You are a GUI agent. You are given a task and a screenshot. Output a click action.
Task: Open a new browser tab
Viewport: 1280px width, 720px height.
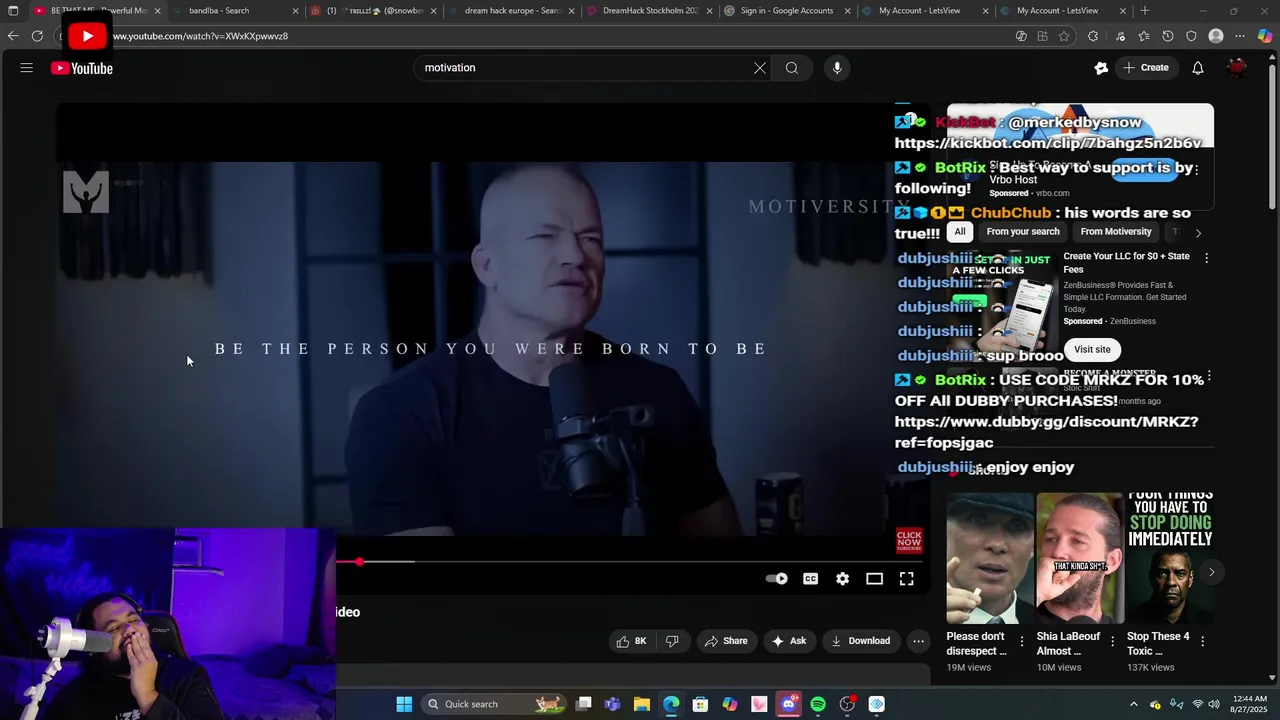[x=1145, y=11]
